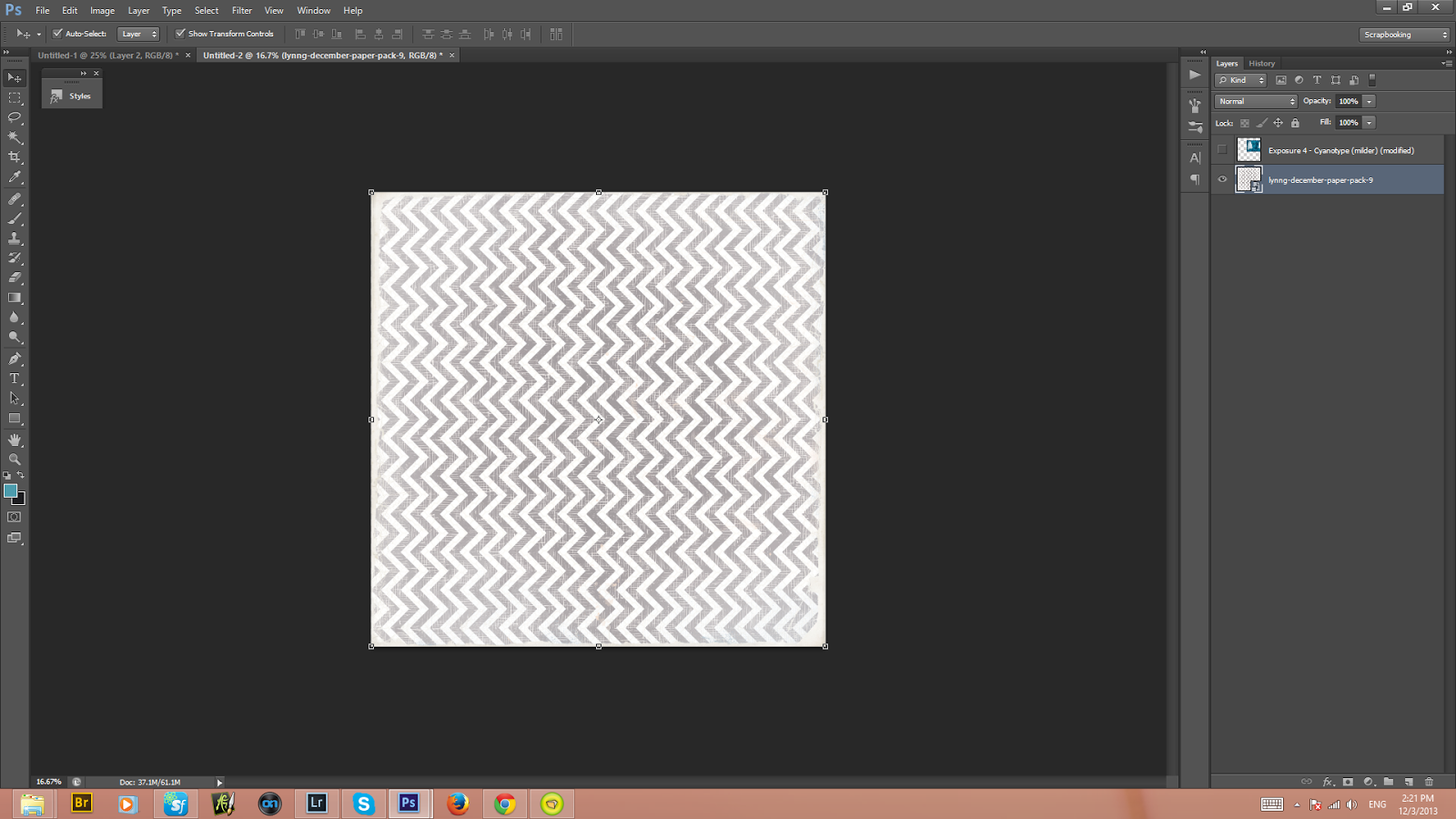Toggle lock position
This screenshot has height=819, width=1456.
(1278, 123)
